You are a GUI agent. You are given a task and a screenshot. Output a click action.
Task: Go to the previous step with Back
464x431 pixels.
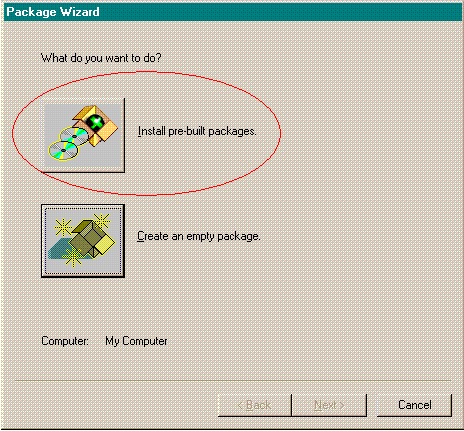coord(255,405)
